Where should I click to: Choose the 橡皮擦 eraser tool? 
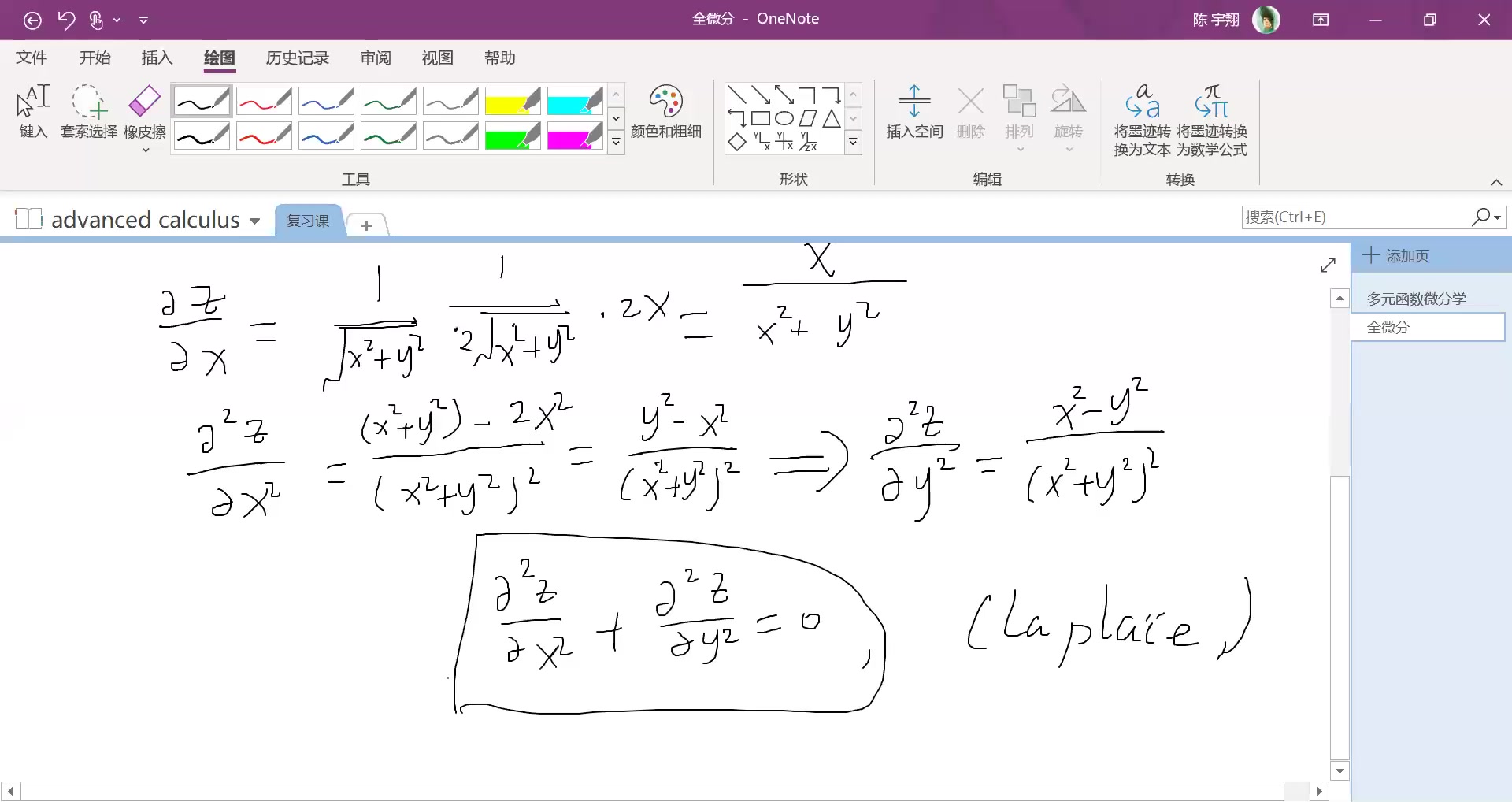pos(145,111)
